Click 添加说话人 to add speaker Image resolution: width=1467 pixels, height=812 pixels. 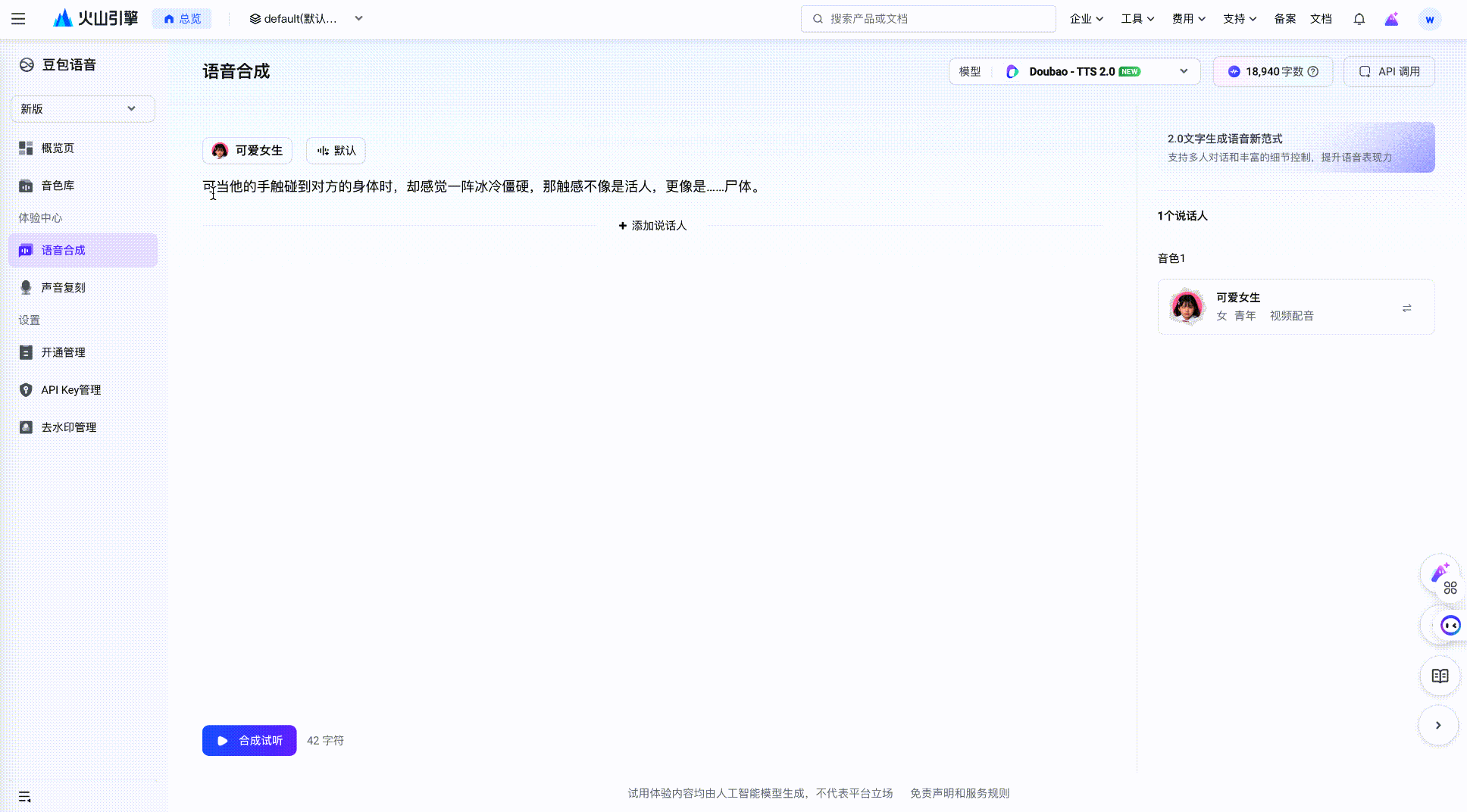pyautogui.click(x=652, y=226)
